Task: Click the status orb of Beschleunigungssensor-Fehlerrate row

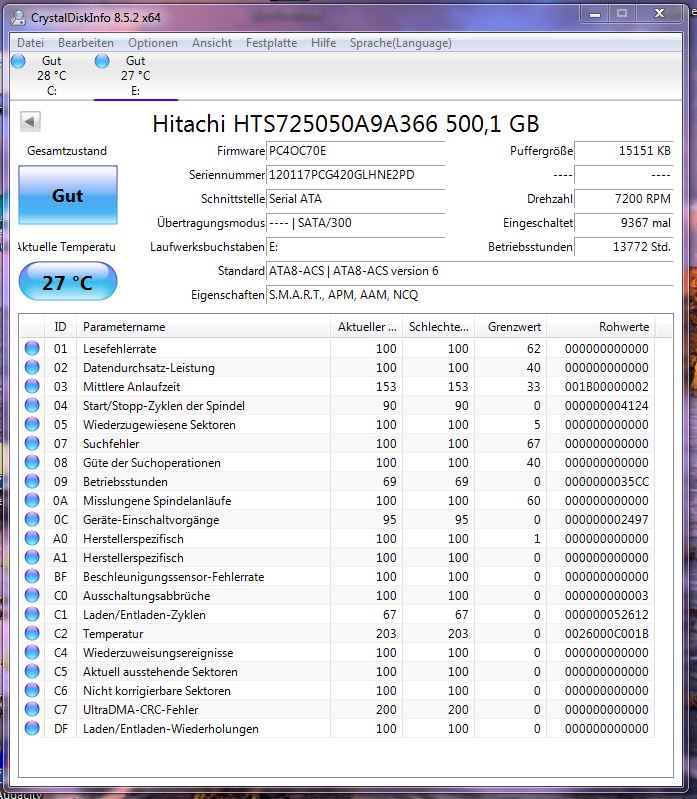Action: 32,576
